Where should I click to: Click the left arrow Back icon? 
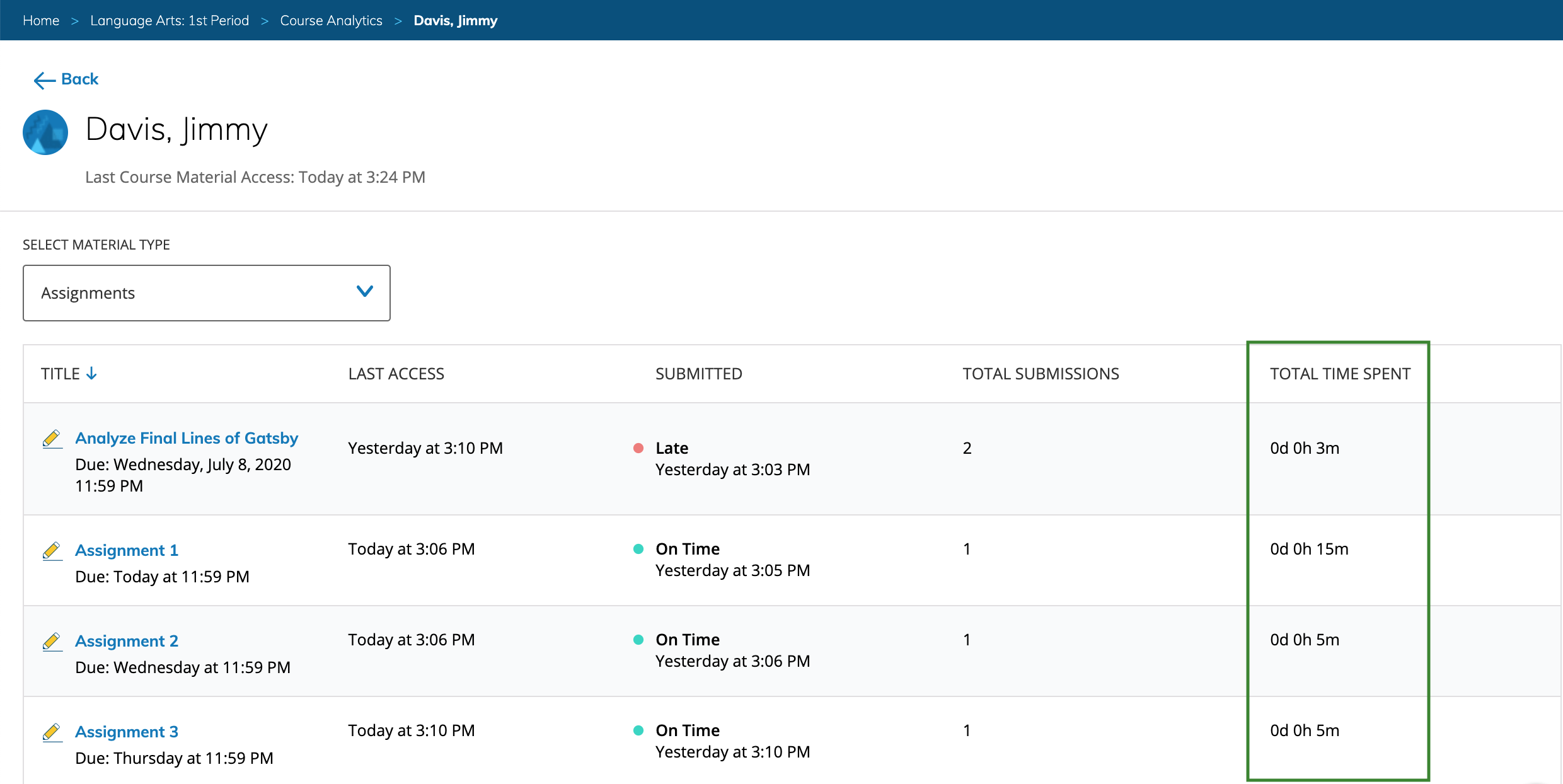pyautogui.click(x=44, y=80)
